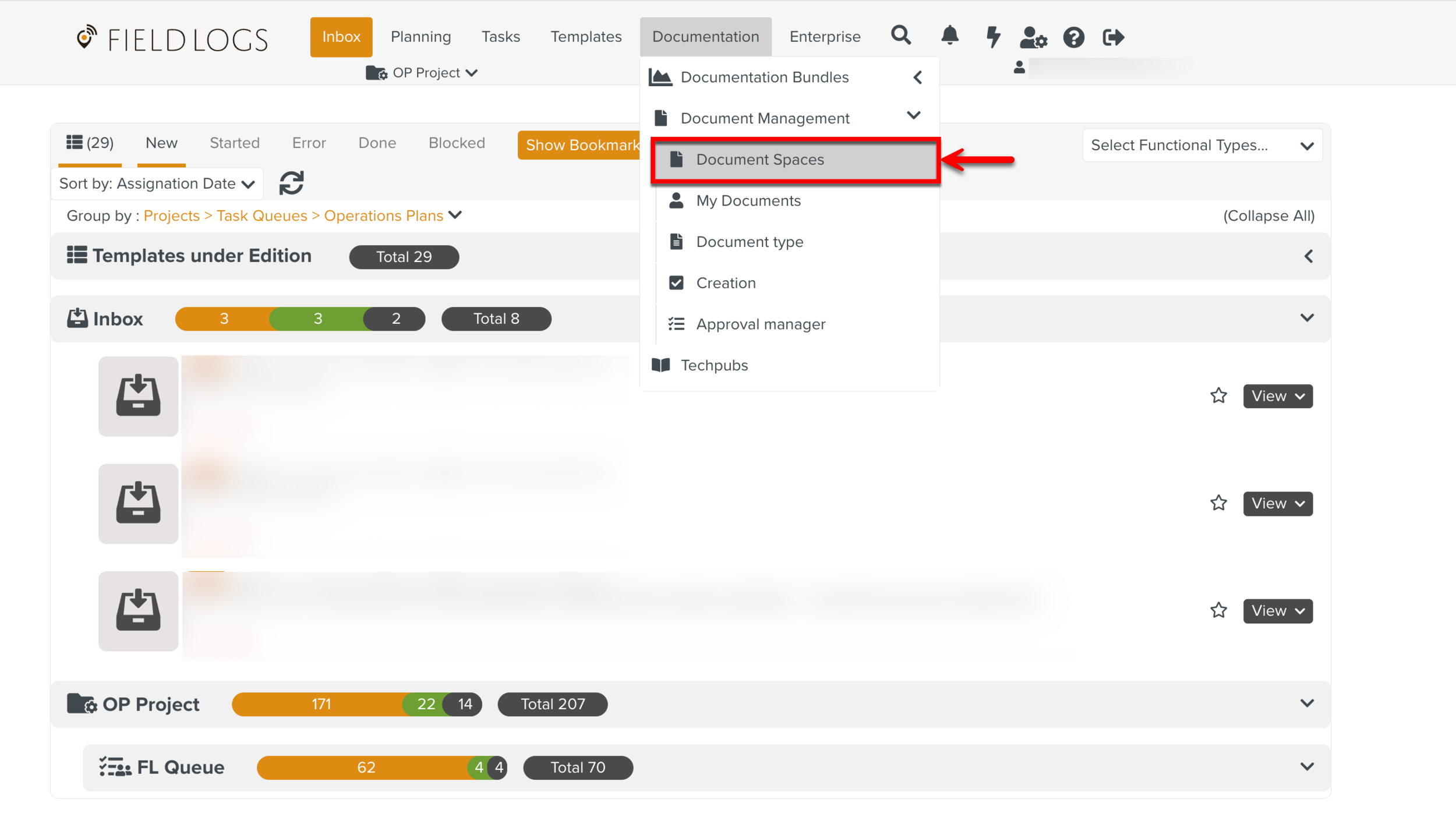Refresh the task list
The width and height of the screenshot is (1456, 831).
pyautogui.click(x=291, y=183)
